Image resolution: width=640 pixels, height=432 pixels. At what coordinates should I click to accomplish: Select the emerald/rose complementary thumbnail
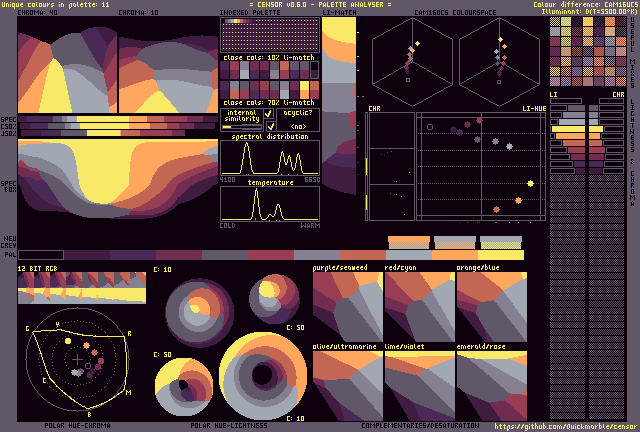[491, 384]
